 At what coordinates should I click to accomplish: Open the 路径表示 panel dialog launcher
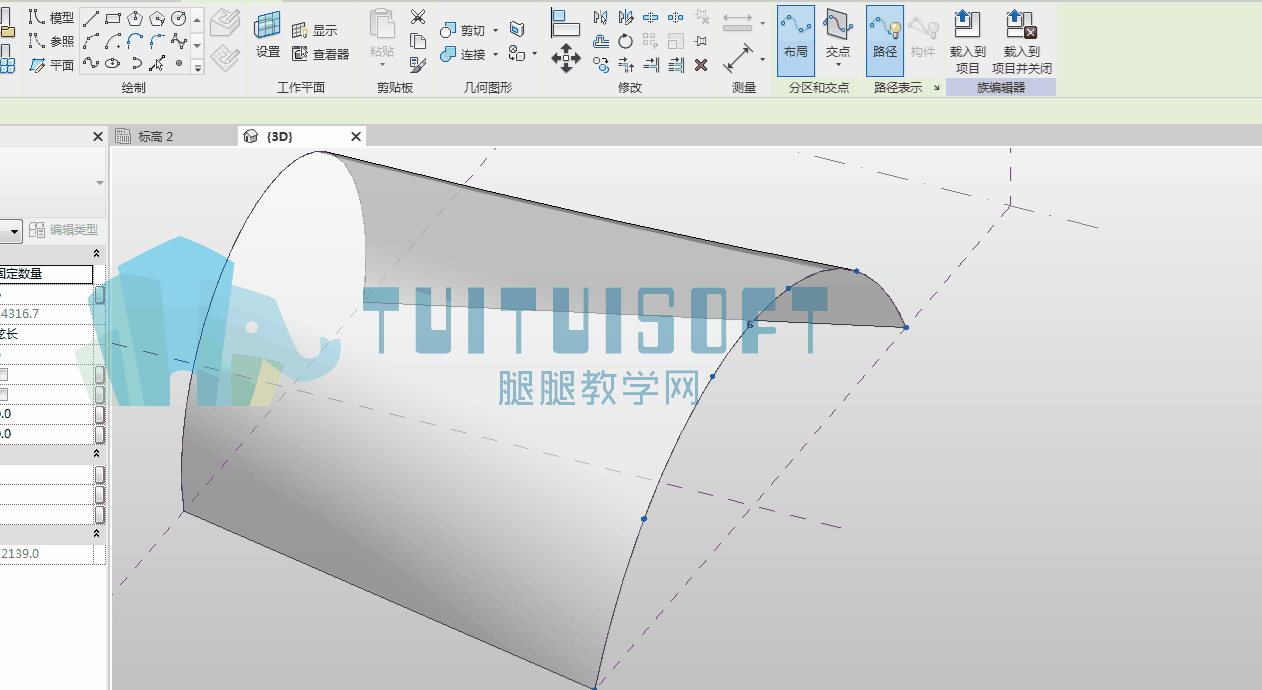[x=937, y=88]
